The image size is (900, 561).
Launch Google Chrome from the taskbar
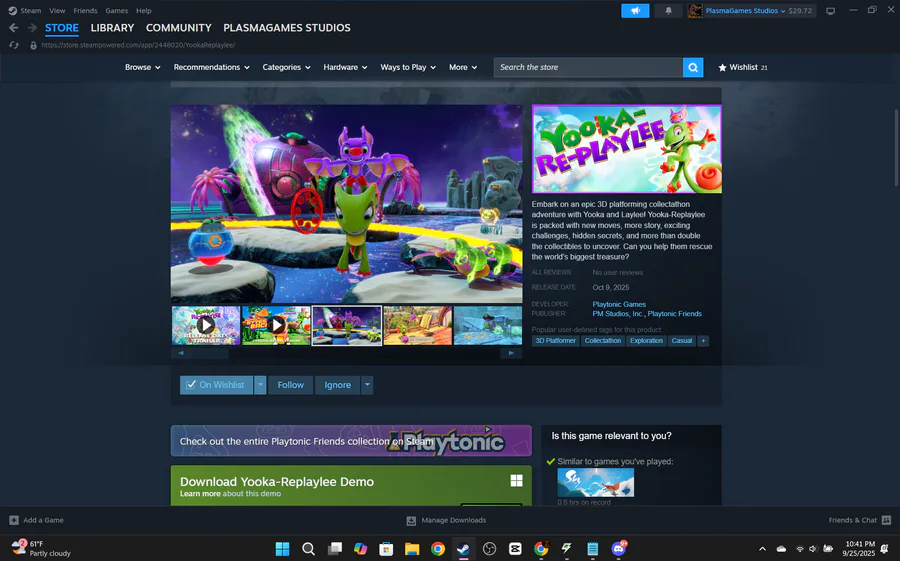coord(437,549)
